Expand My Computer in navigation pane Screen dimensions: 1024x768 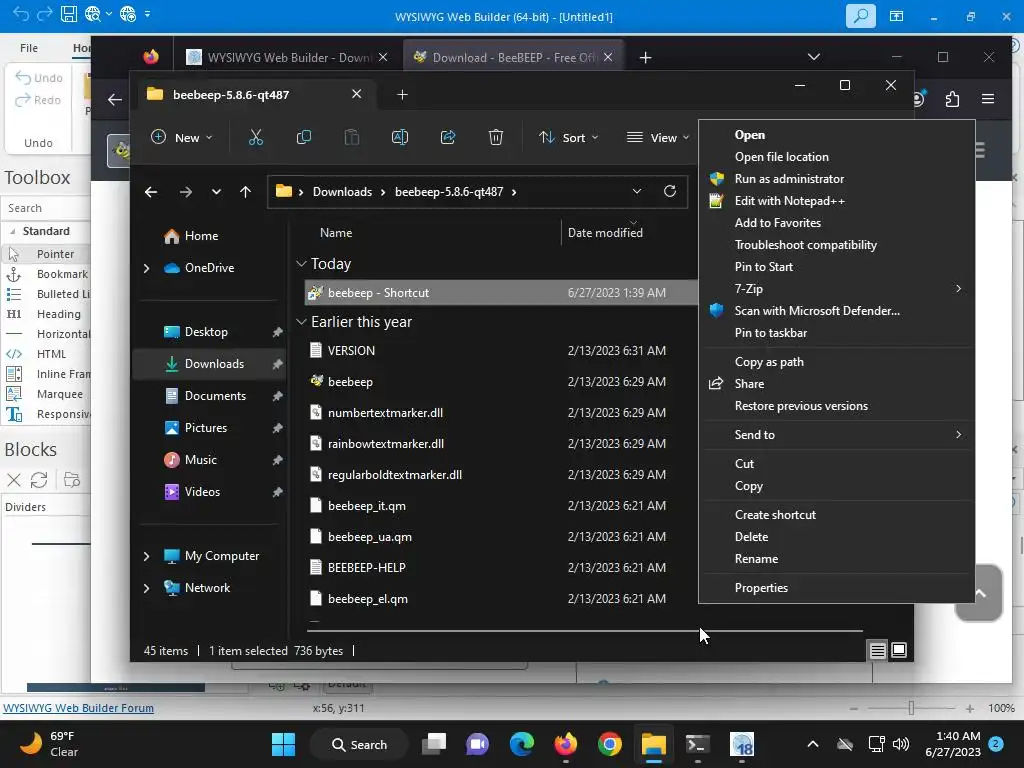point(146,556)
